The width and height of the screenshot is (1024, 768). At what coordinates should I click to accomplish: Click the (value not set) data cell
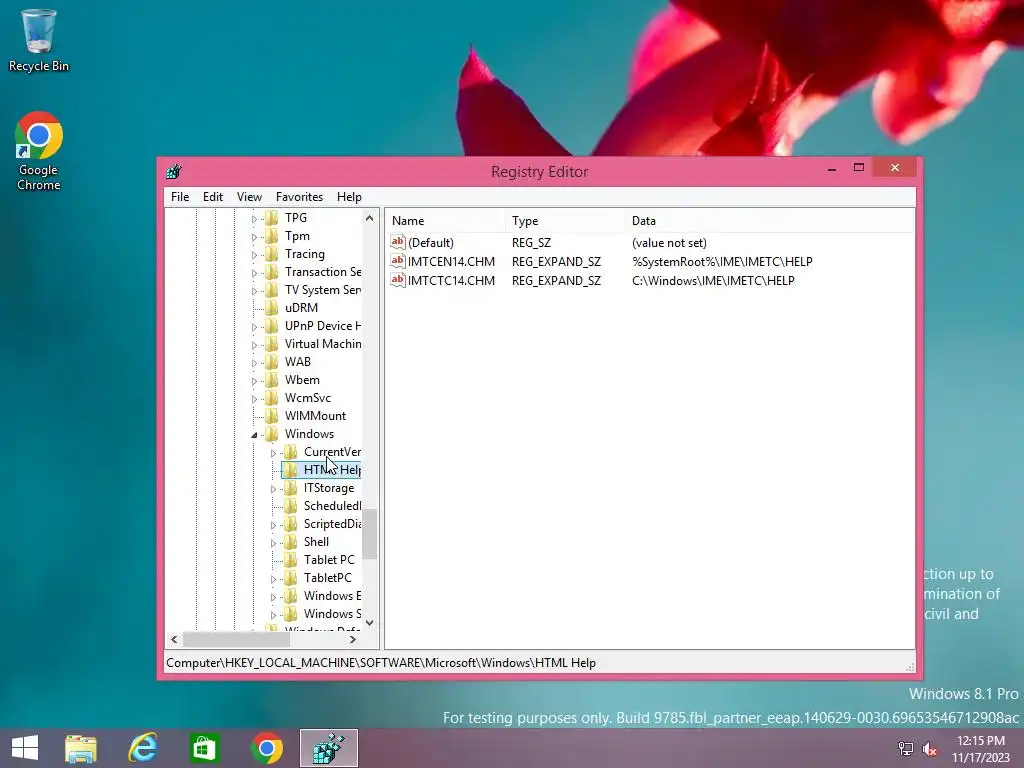click(x=669, y=242)
